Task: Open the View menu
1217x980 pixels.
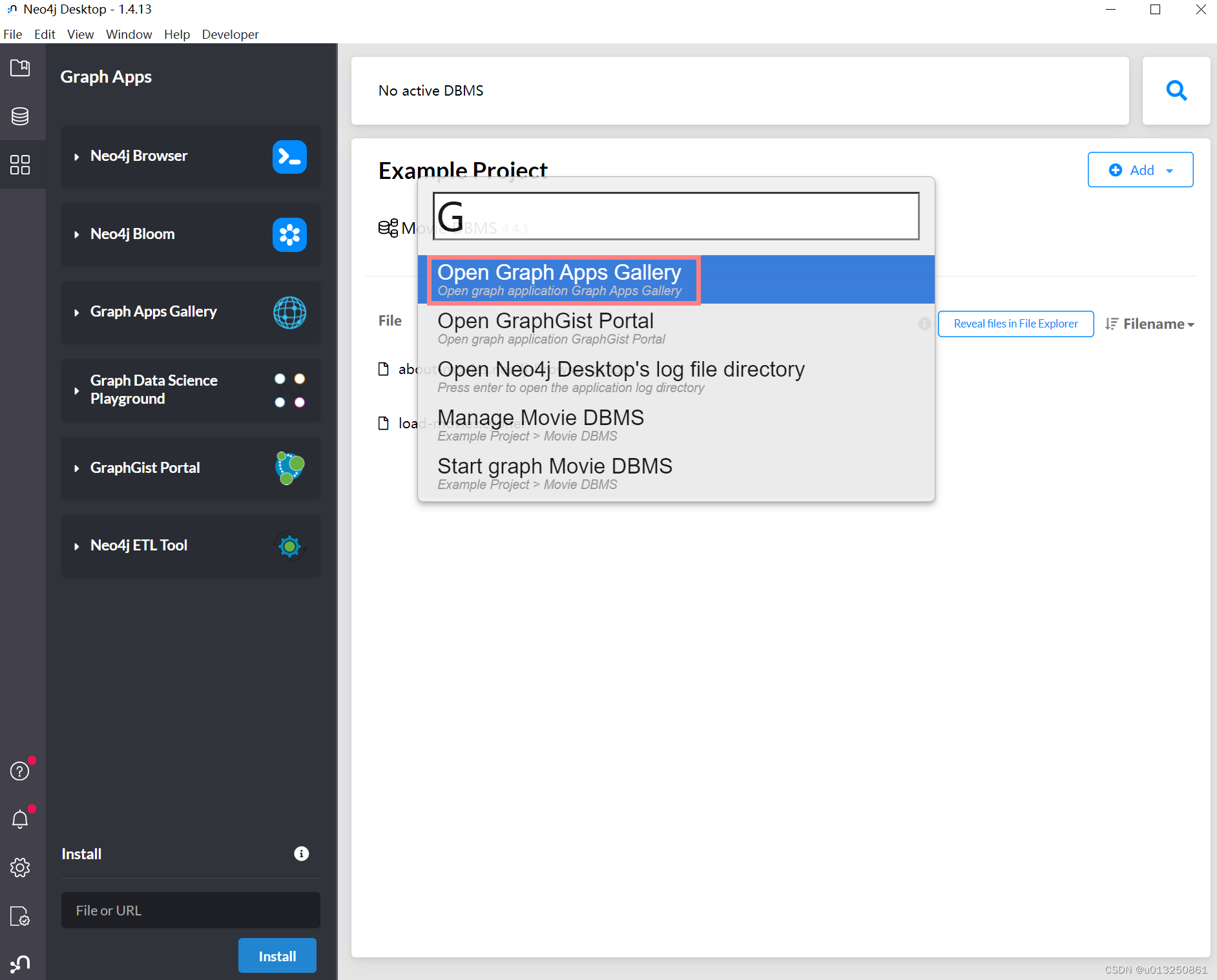Action: click(x=81, y=34)
